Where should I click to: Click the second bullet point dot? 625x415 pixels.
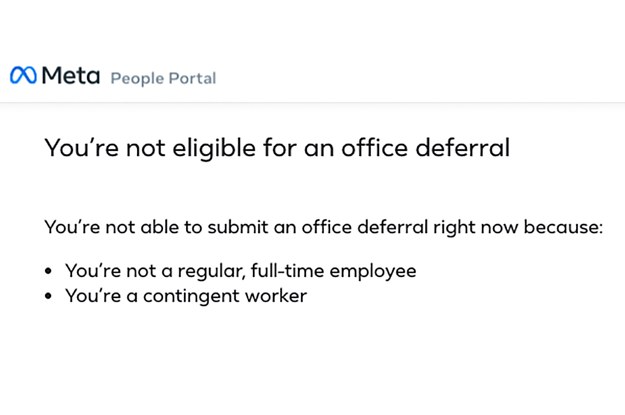coord(48,296)
